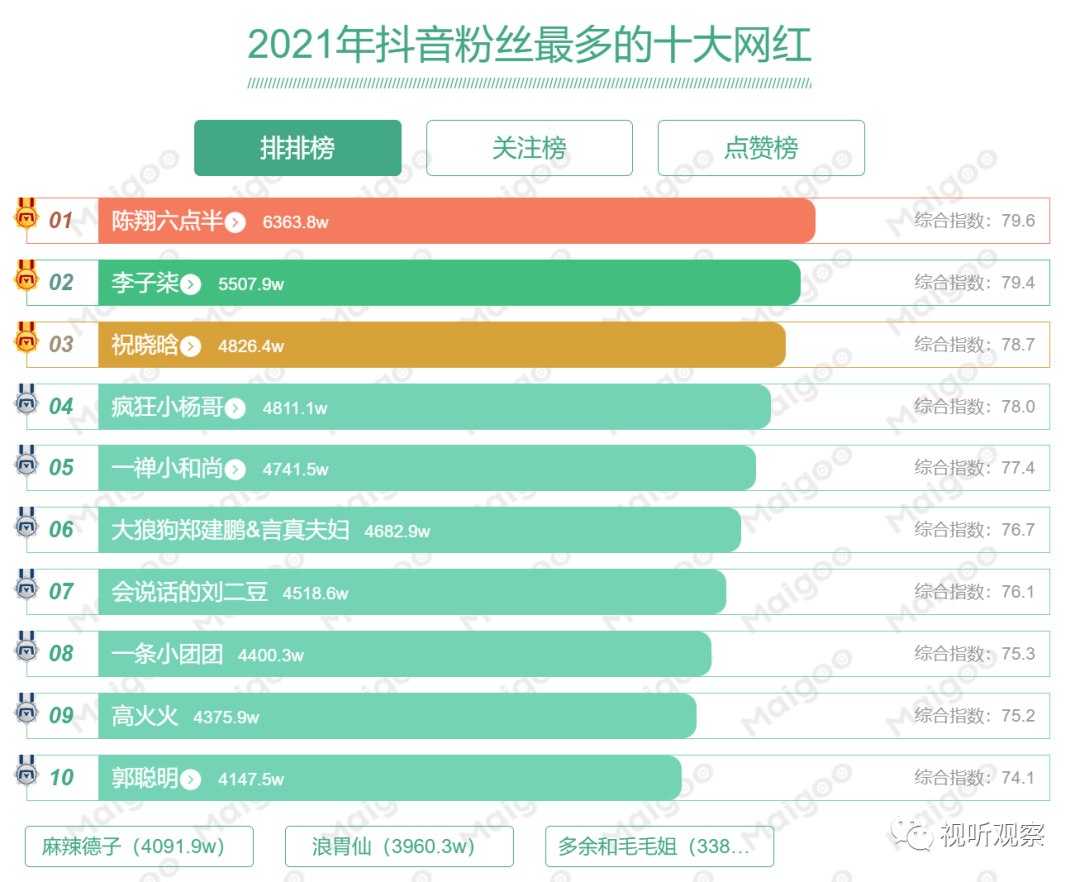Click 综合指数: 76.1 text

pyautogui.click(x=975, y=591)
